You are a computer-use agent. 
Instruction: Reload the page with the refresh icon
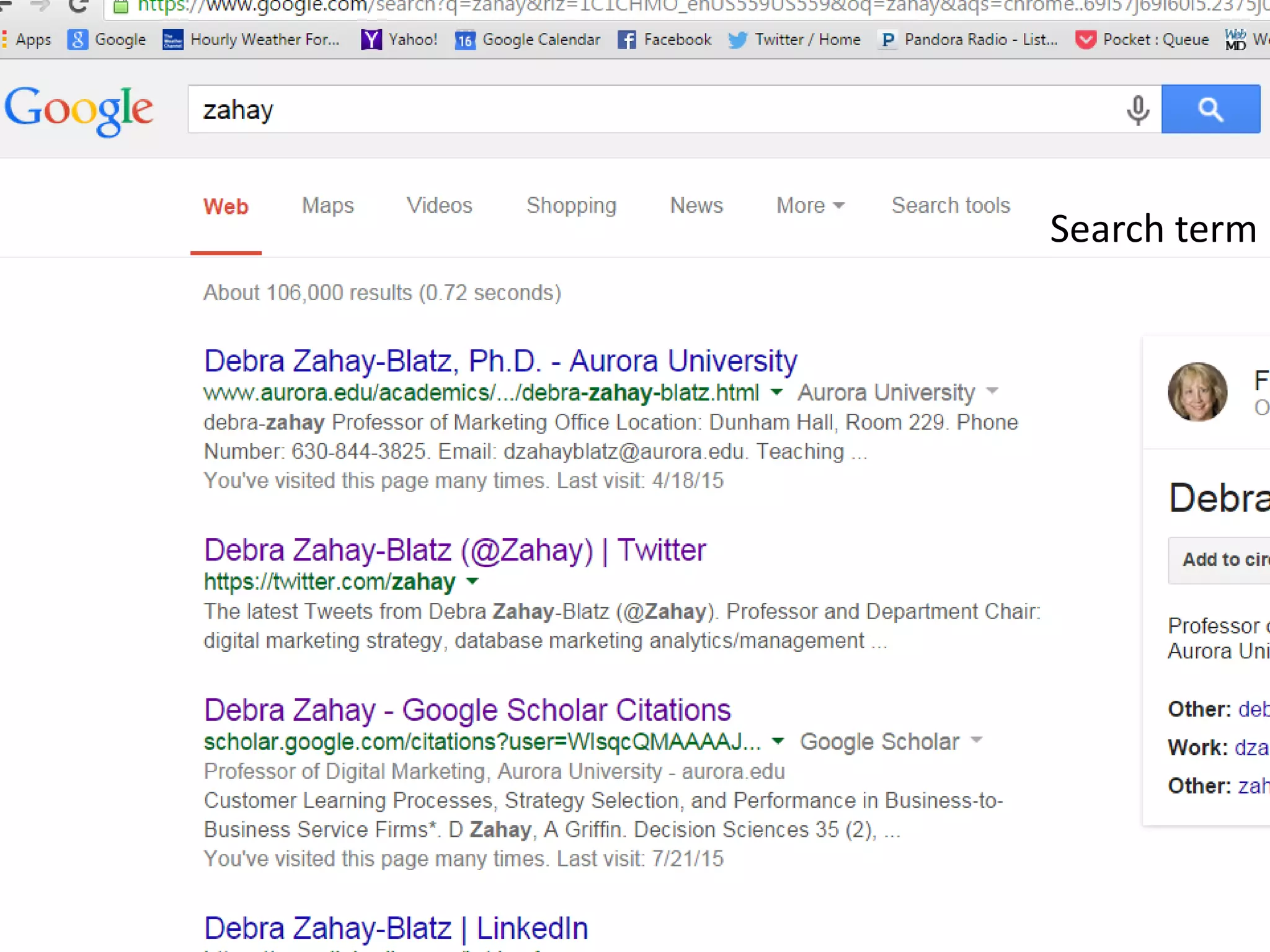(79, 6)
